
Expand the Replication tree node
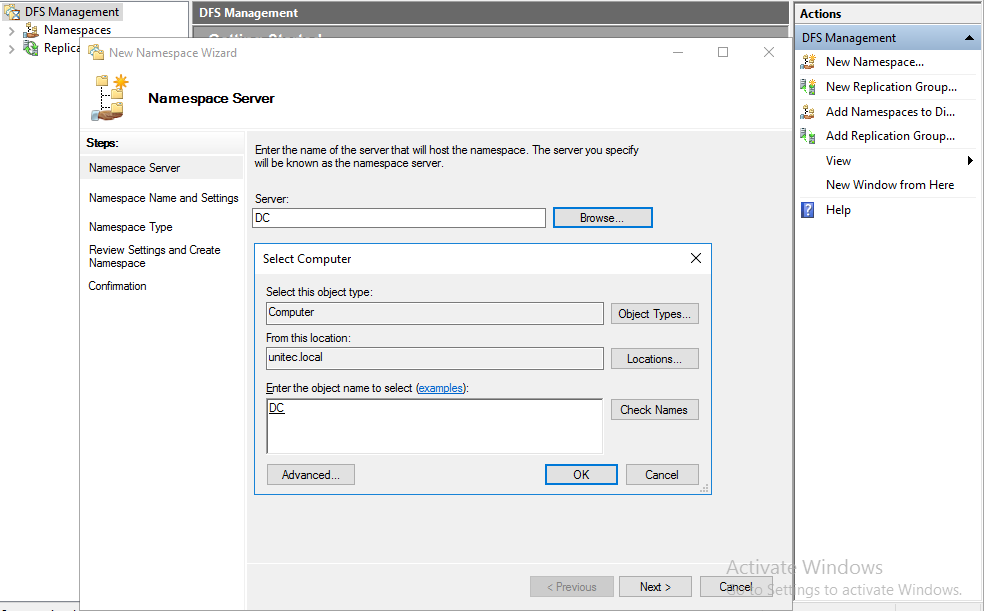(x=12, y=48)
